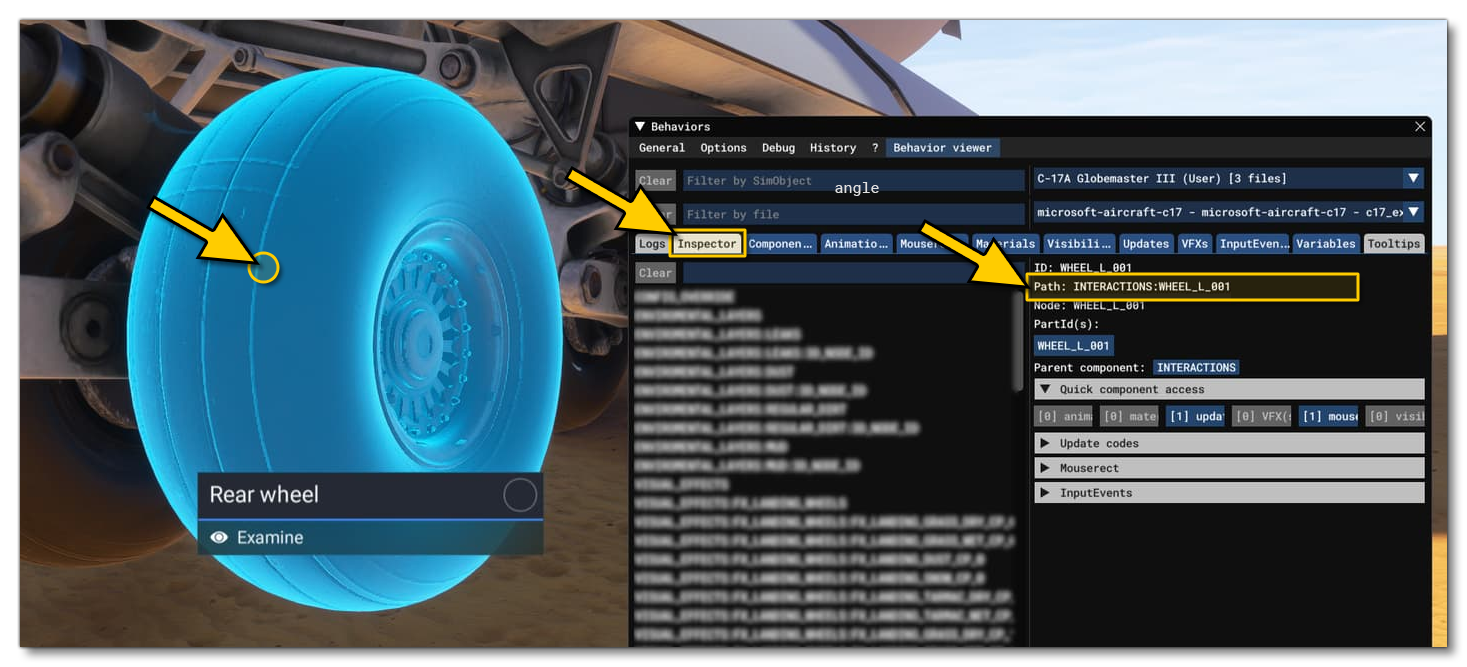Select the VFXs tab
Viewport: 1467px width, 667px height.
(x=1194, y=243)
